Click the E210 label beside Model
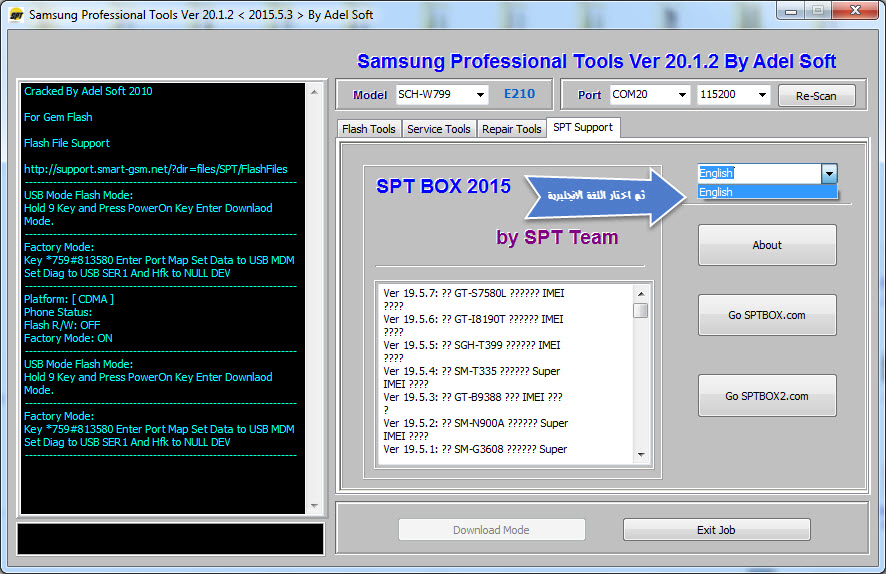This screenshot has height=574, width=886. coord(519,94)
